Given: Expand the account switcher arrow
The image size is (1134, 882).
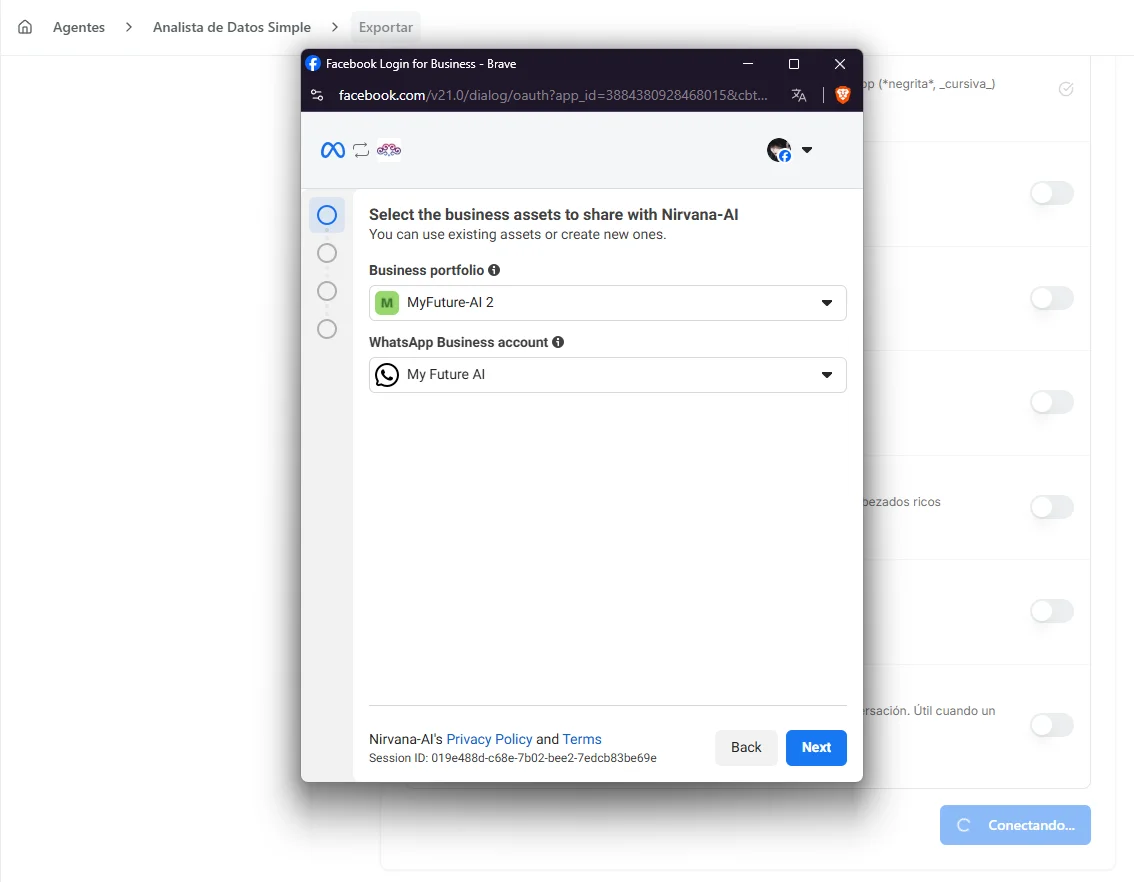Looking at the screenshot, I should (807, 150).
